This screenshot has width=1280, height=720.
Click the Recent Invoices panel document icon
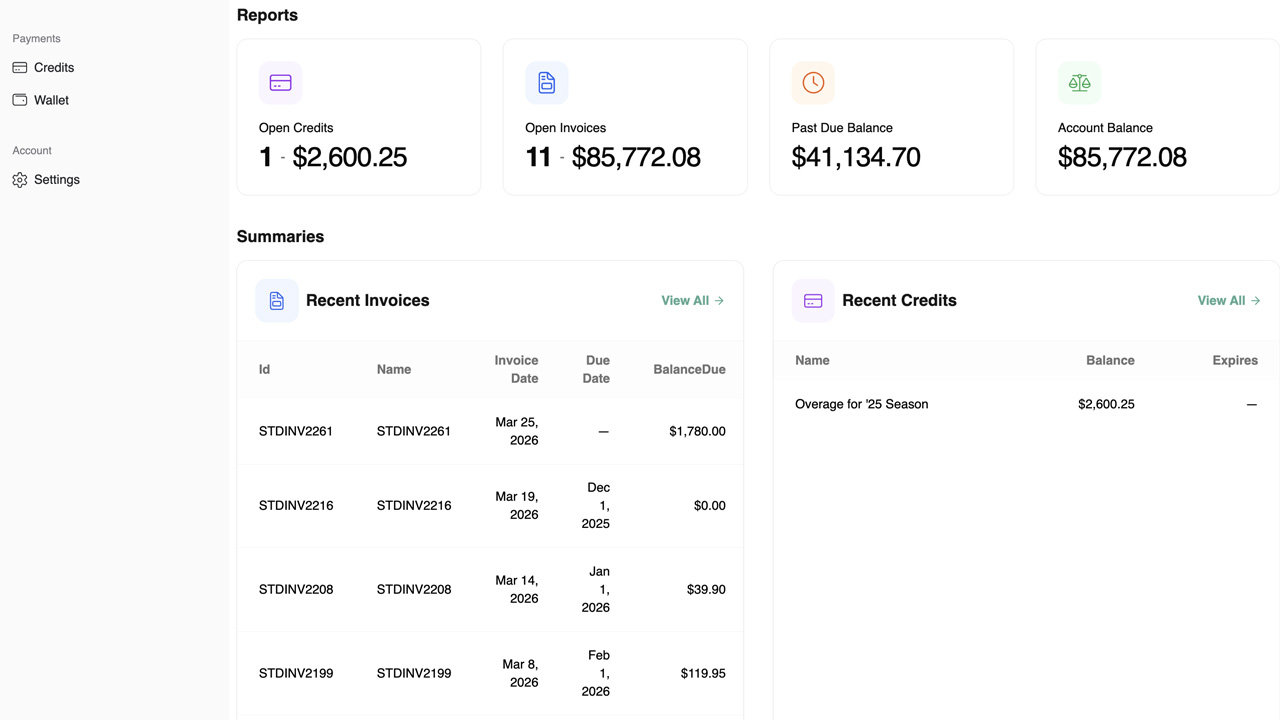(x=276, y=300)
